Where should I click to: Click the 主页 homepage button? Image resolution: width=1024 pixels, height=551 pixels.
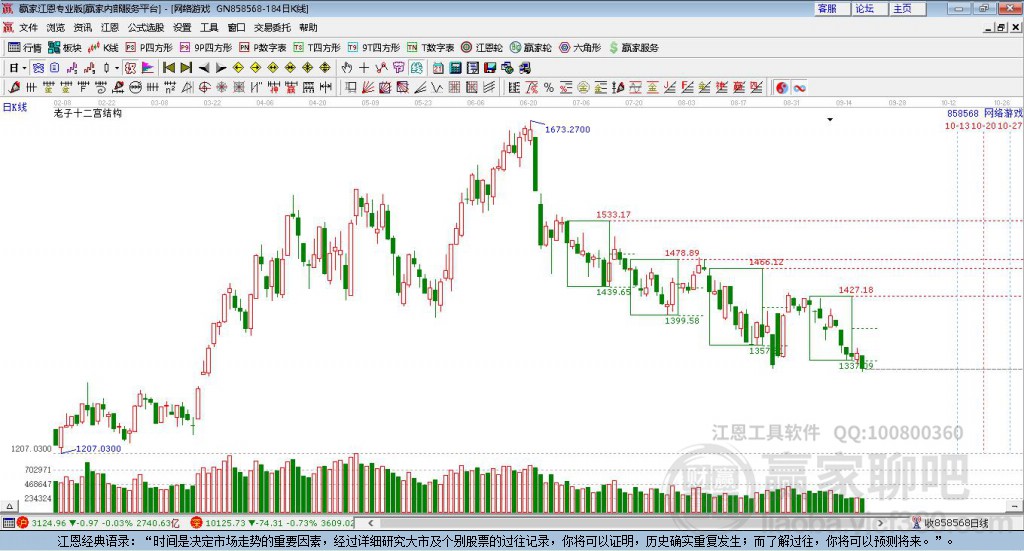coord(908,8)
